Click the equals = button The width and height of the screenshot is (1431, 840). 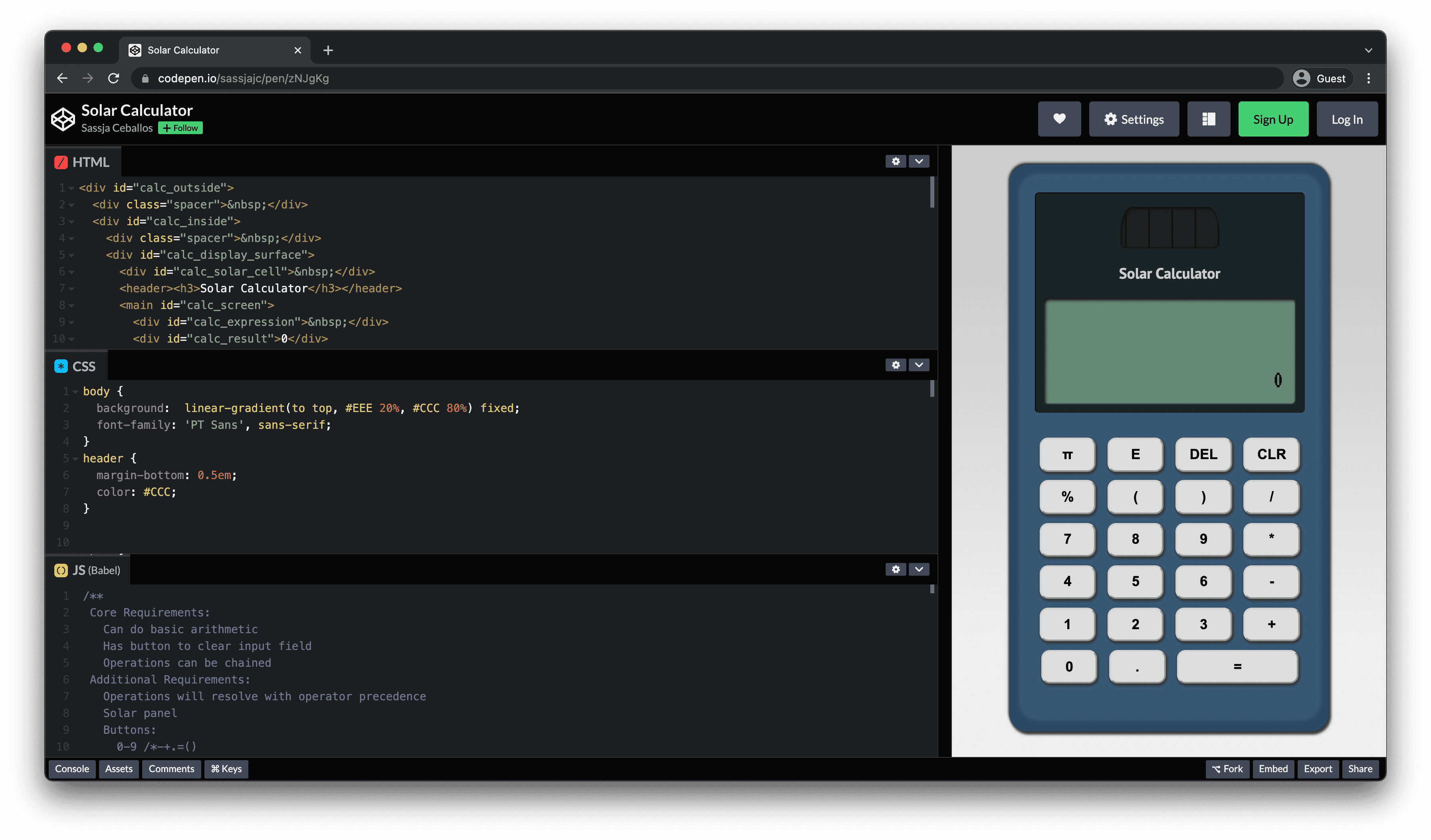[x=1237, y=665]
